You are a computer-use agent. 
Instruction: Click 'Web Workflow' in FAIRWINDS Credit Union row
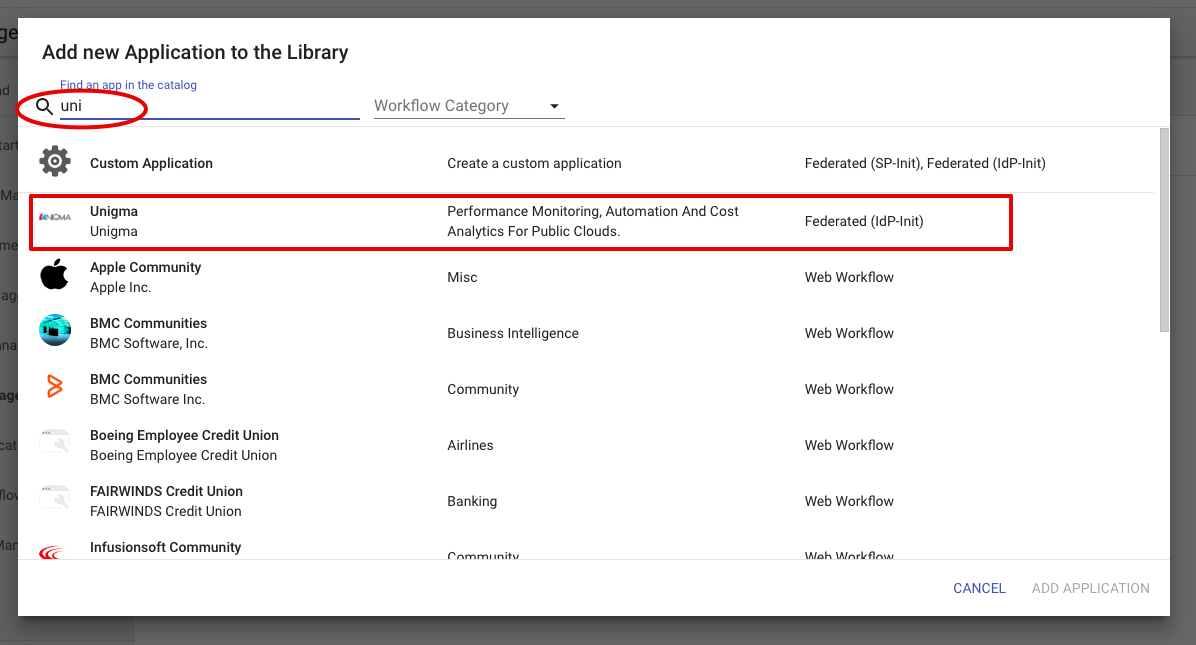pyautogui.click(x=849, y=501)
